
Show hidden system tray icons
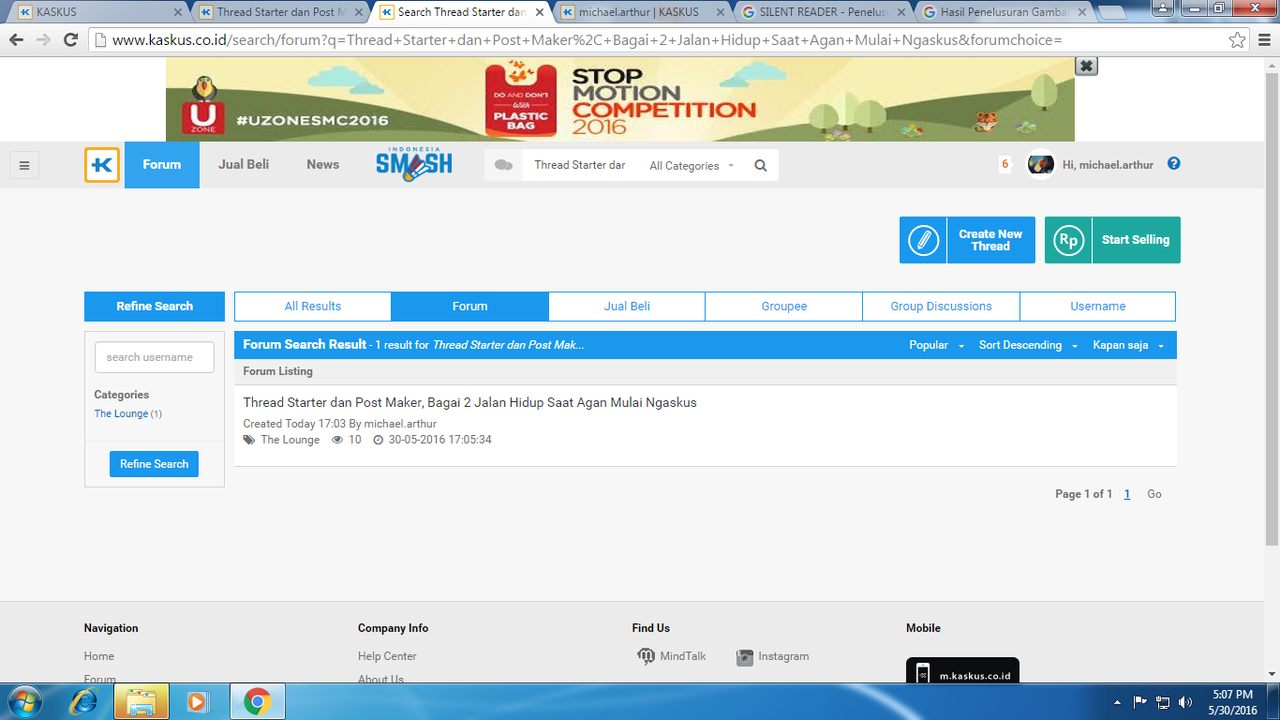point(1117,702)
